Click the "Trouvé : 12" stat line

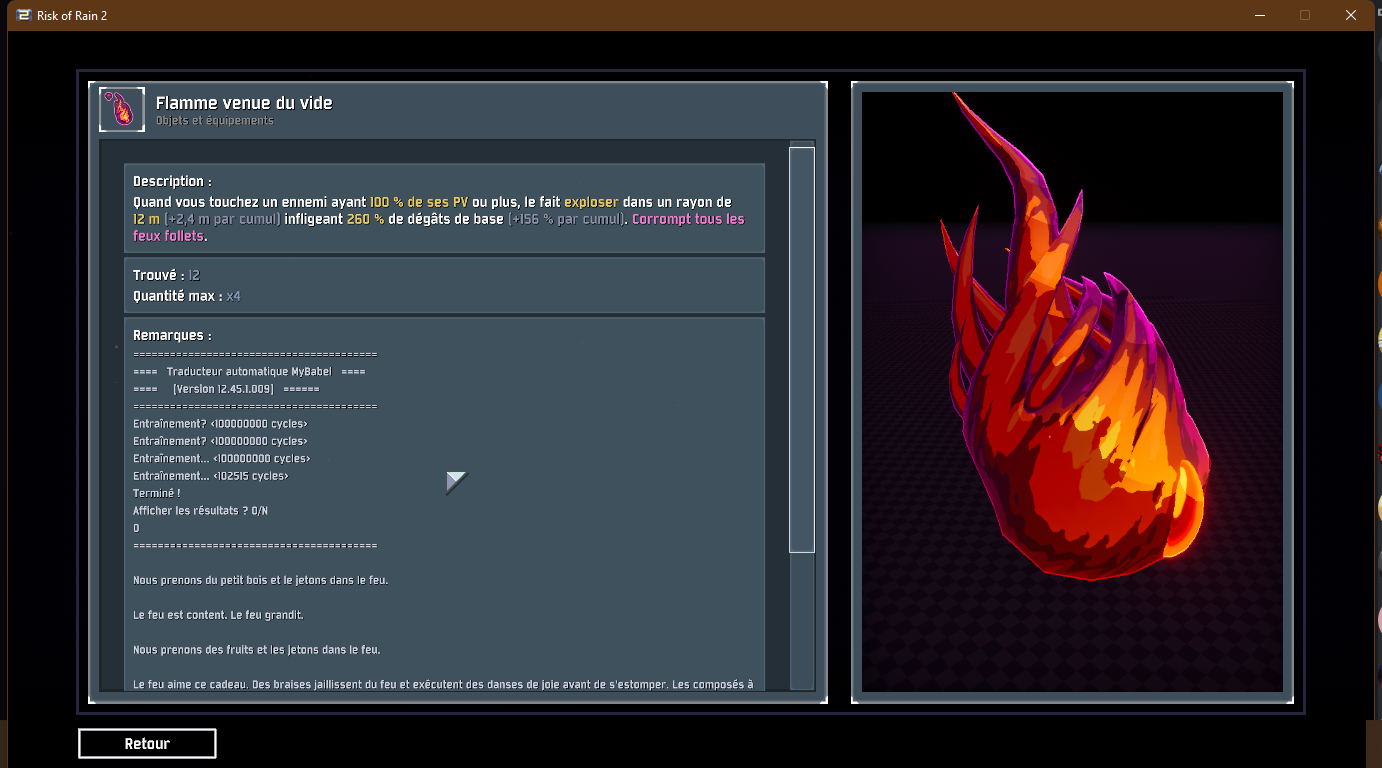point(167,275)
